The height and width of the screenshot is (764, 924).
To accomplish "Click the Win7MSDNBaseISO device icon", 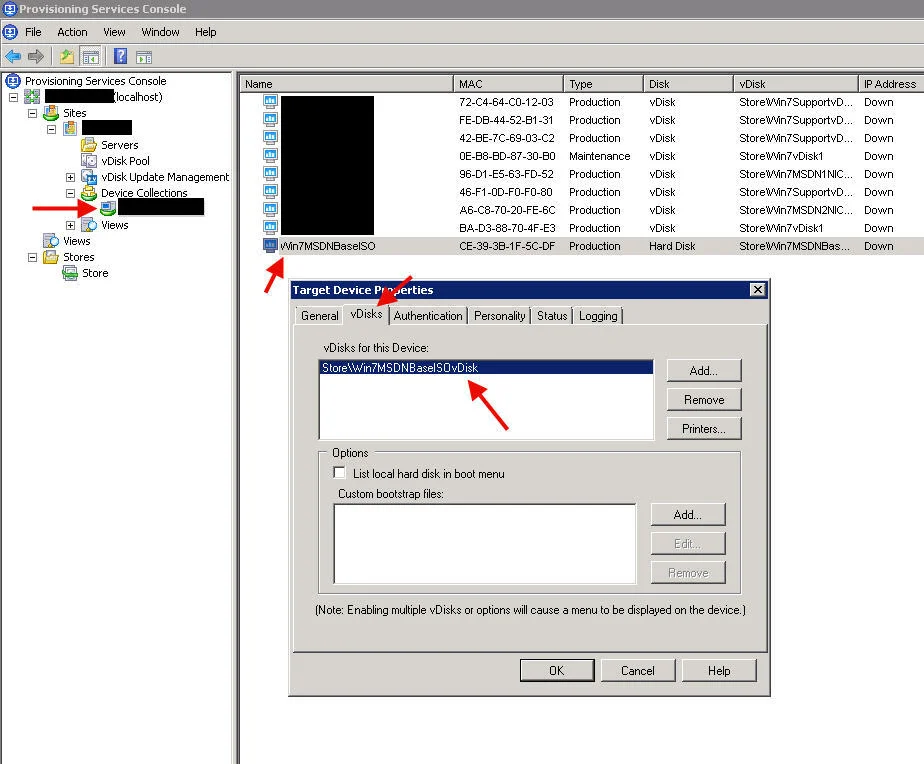I will tap(270, 245).
